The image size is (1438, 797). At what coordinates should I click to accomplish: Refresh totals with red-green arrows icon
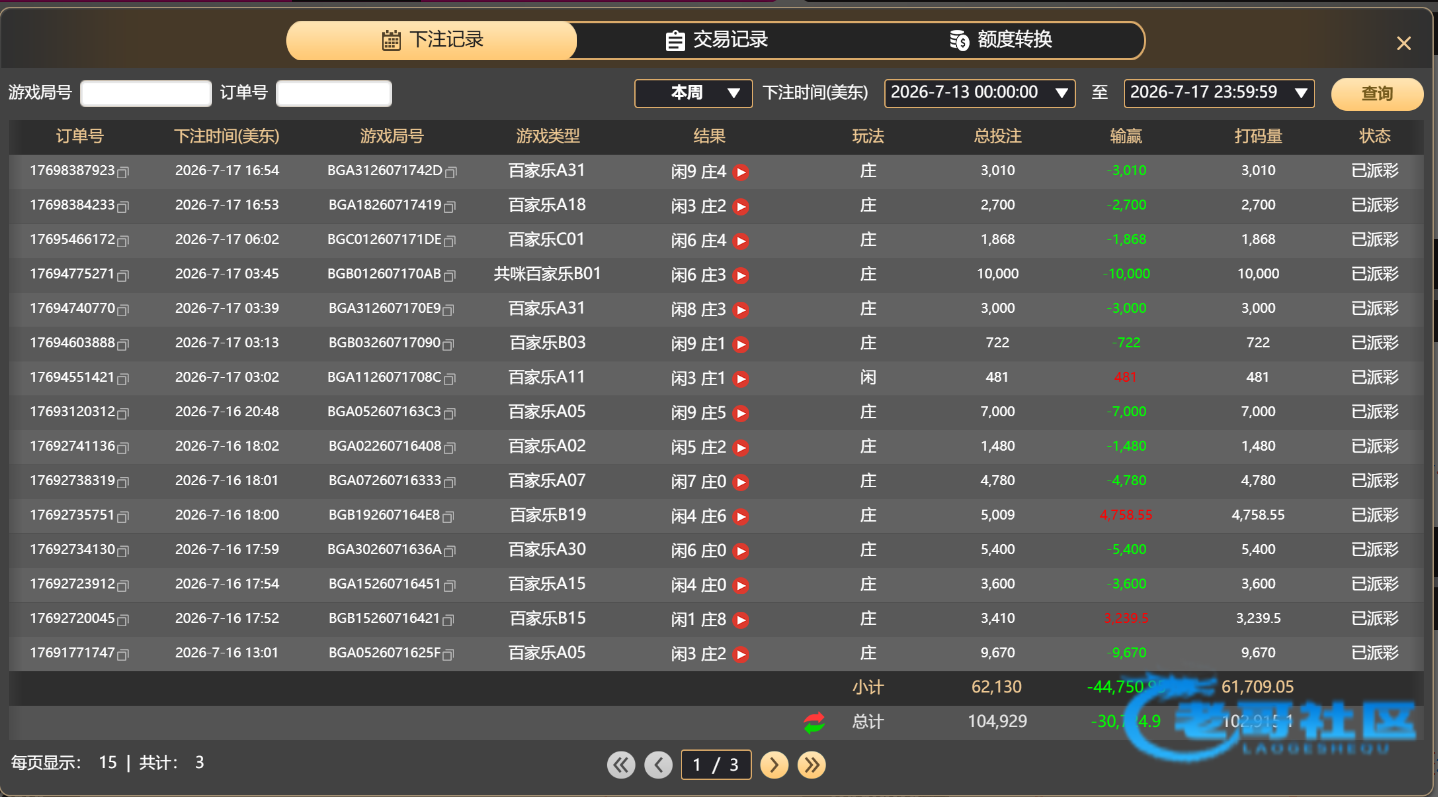click(x=815, y=723)
